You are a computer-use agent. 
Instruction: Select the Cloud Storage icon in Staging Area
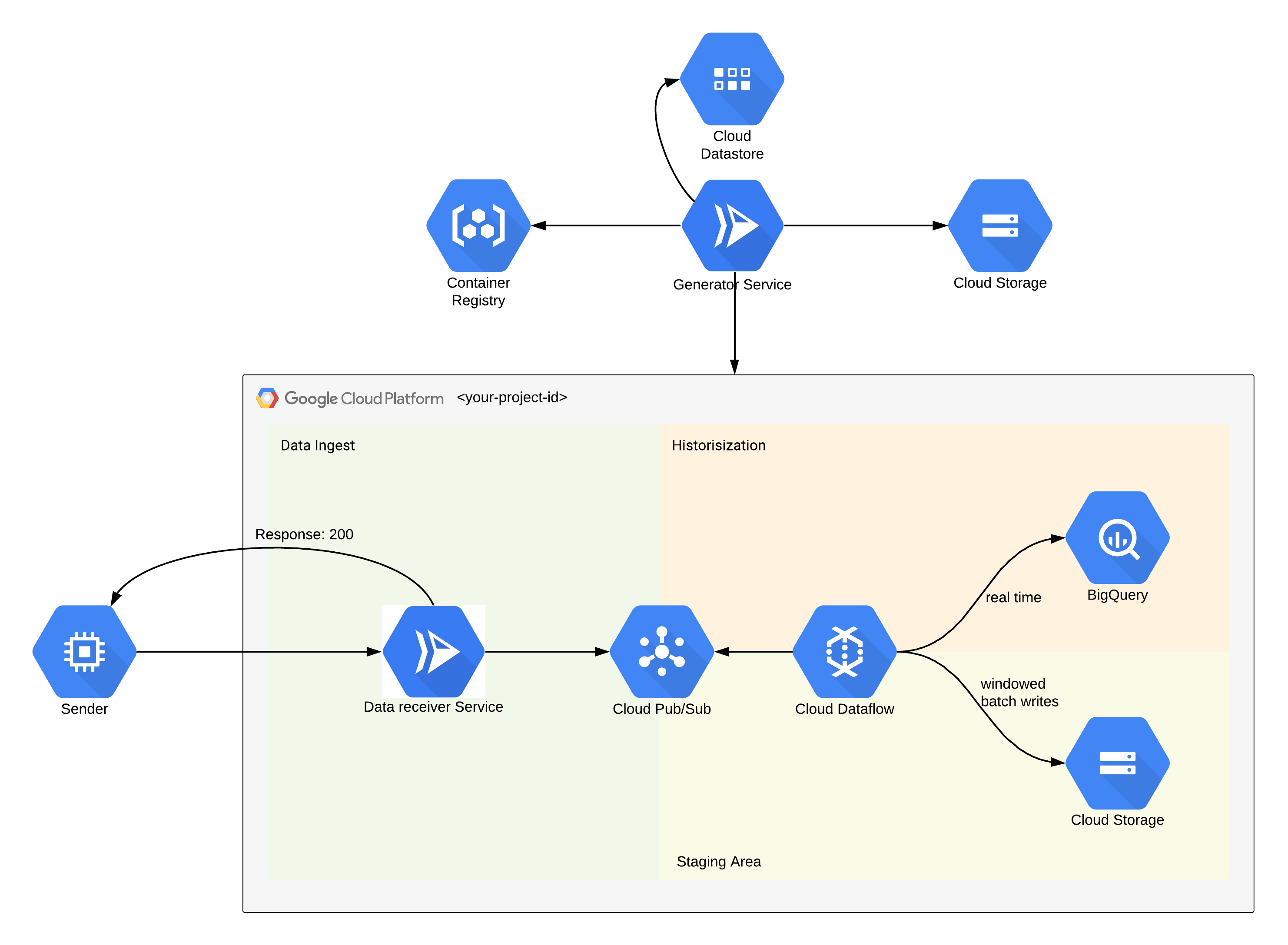click(x=1118, y=763)
